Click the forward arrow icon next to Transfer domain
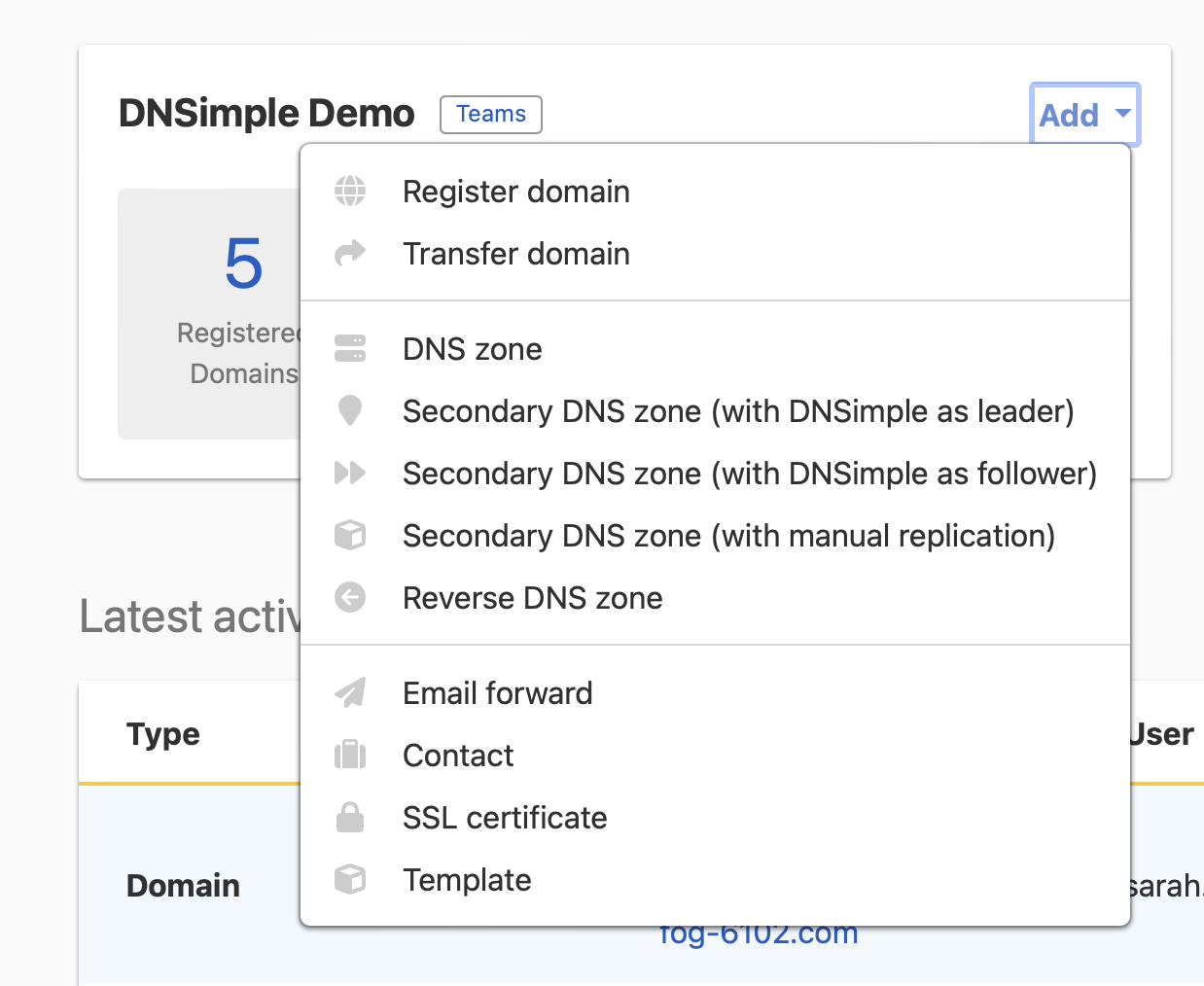This screenshot has width=1204, height=986. [x=349, y=254]
